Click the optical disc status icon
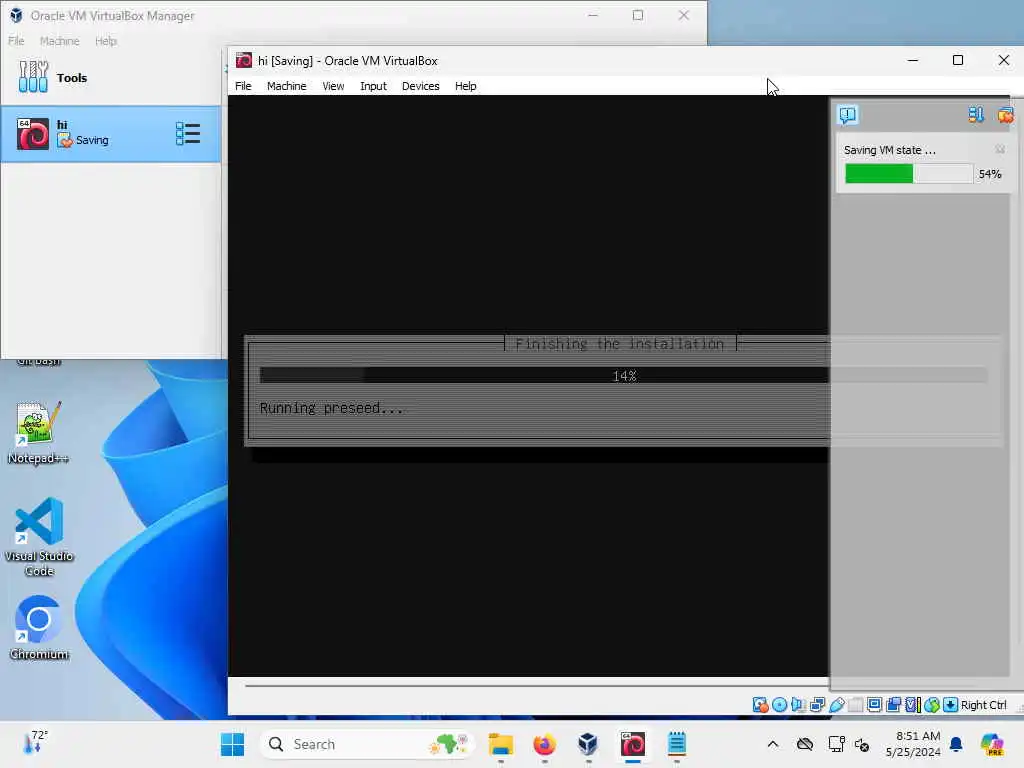 pos(779,705)
